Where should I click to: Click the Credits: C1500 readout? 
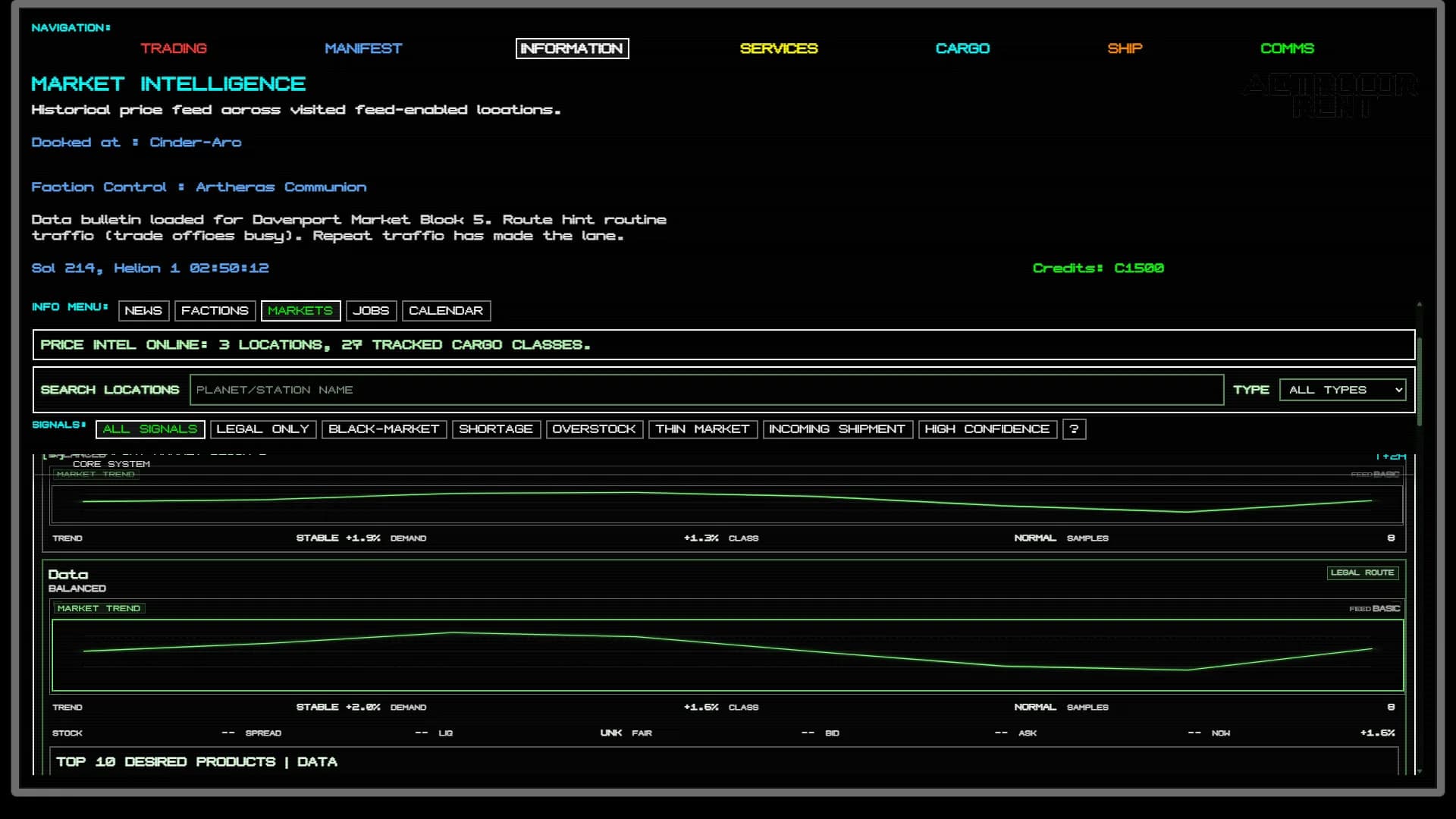pyautogui.click(x=1098, y=268)
